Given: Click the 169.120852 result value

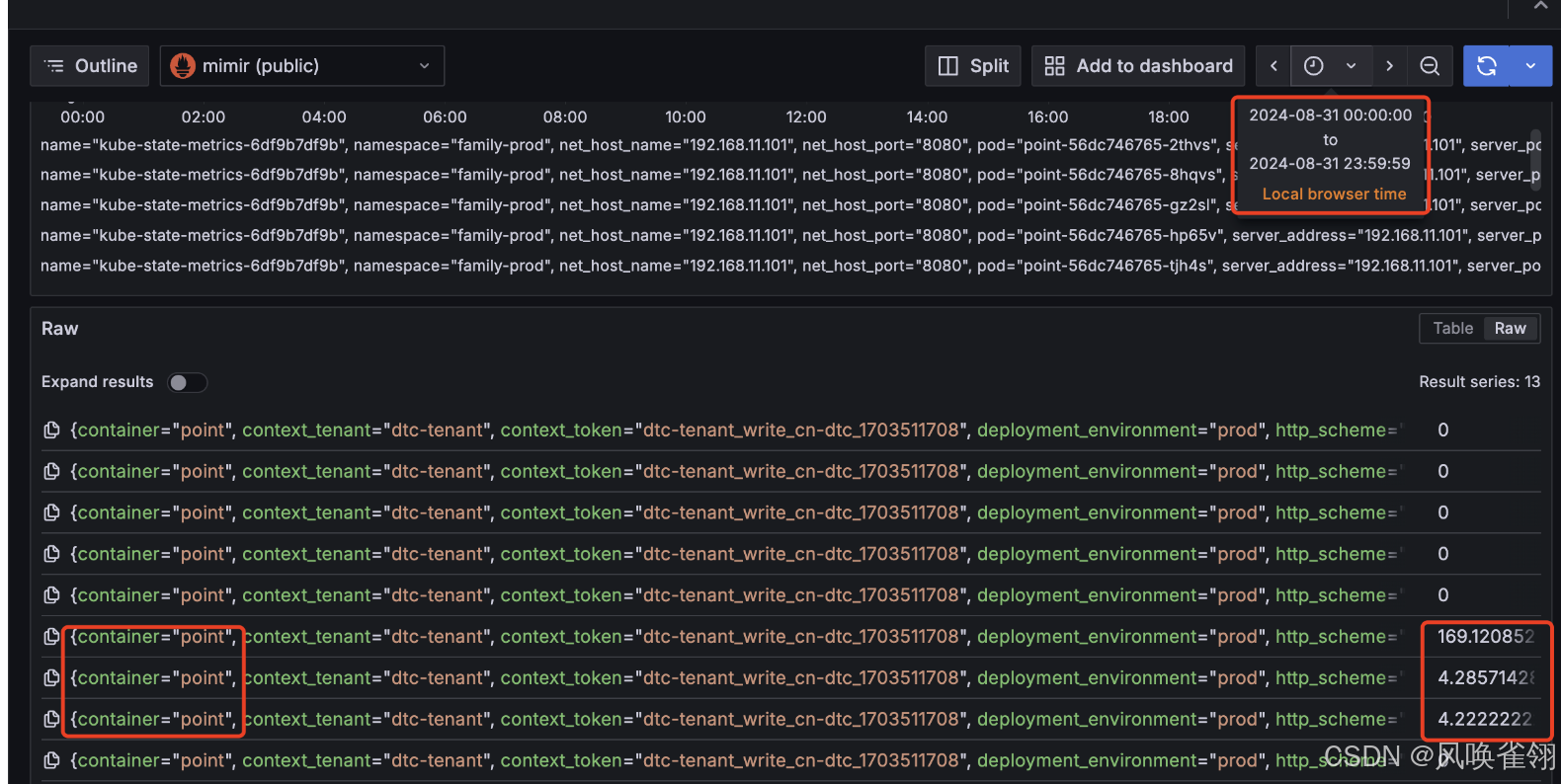Looking at the screenshot, I should point(1486,637).
